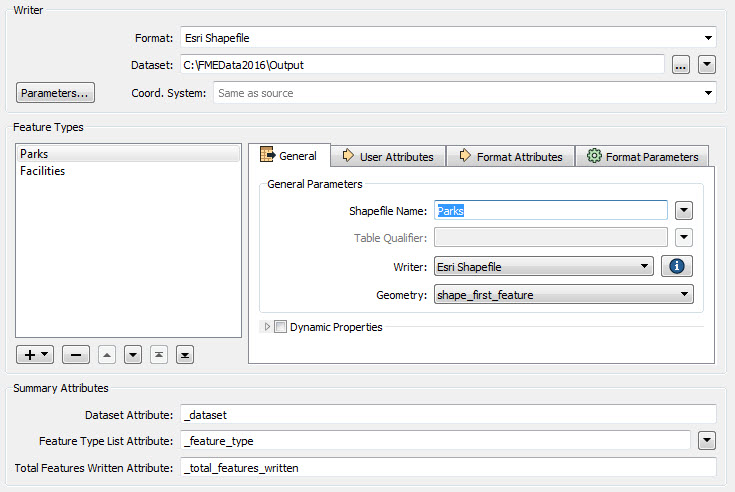735x492 pixels.
Task: Click into the Shapefile Name text field
Action: coord(550,210)
